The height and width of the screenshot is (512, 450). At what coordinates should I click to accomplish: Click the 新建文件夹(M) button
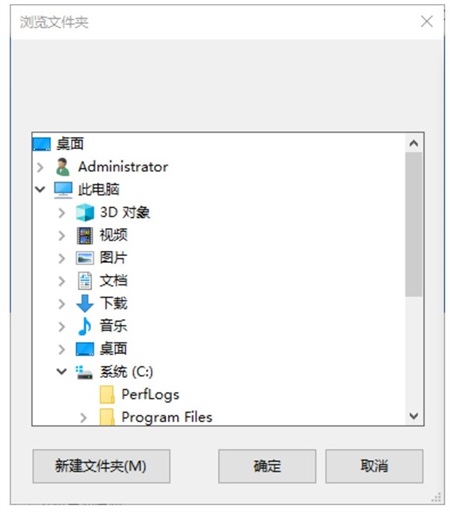pos(101,466)
